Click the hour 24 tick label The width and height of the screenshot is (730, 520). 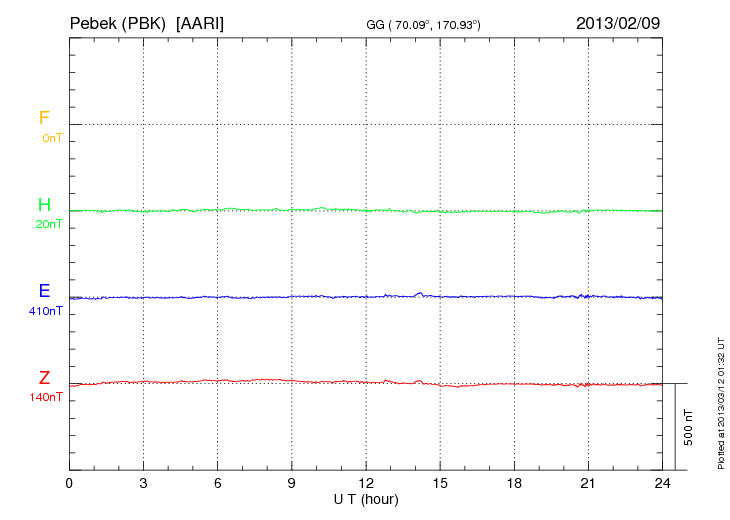(x=662, y=484)
